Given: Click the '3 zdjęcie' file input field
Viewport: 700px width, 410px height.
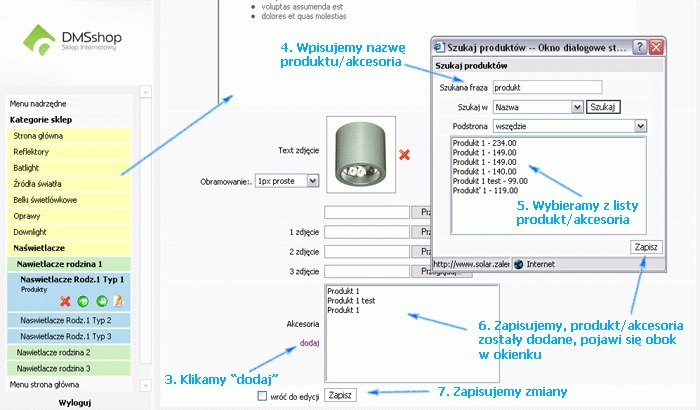Looking at the screenshot, I should point(367,271).
